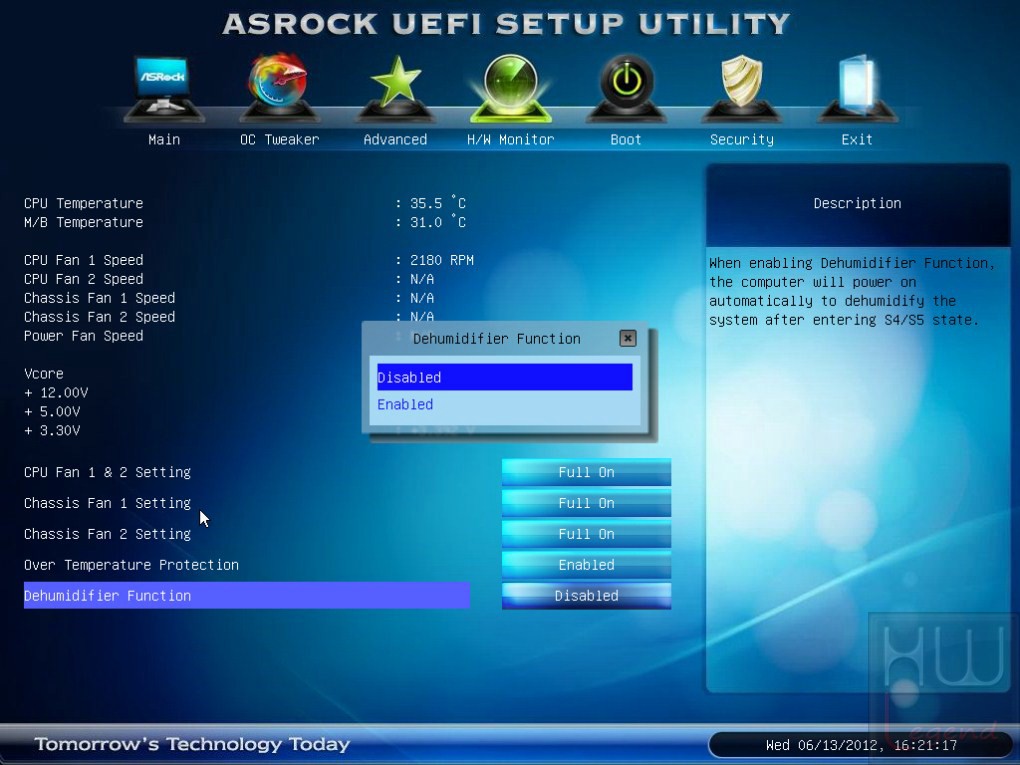Screen dimensions: 1020x765
Task: Click the Description panel header
Action: coord(857,203)
